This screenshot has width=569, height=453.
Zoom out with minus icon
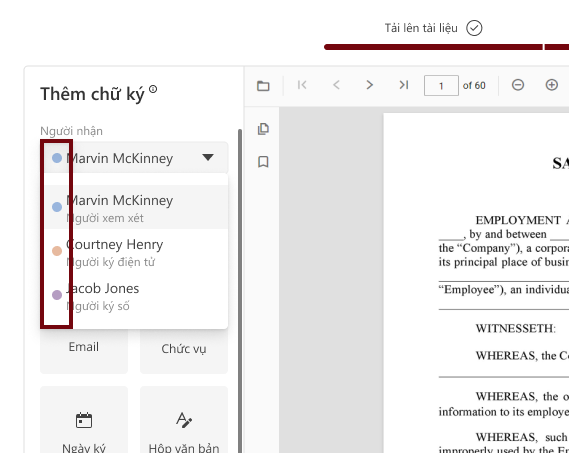pyautogui.click(x=518, y=85)
